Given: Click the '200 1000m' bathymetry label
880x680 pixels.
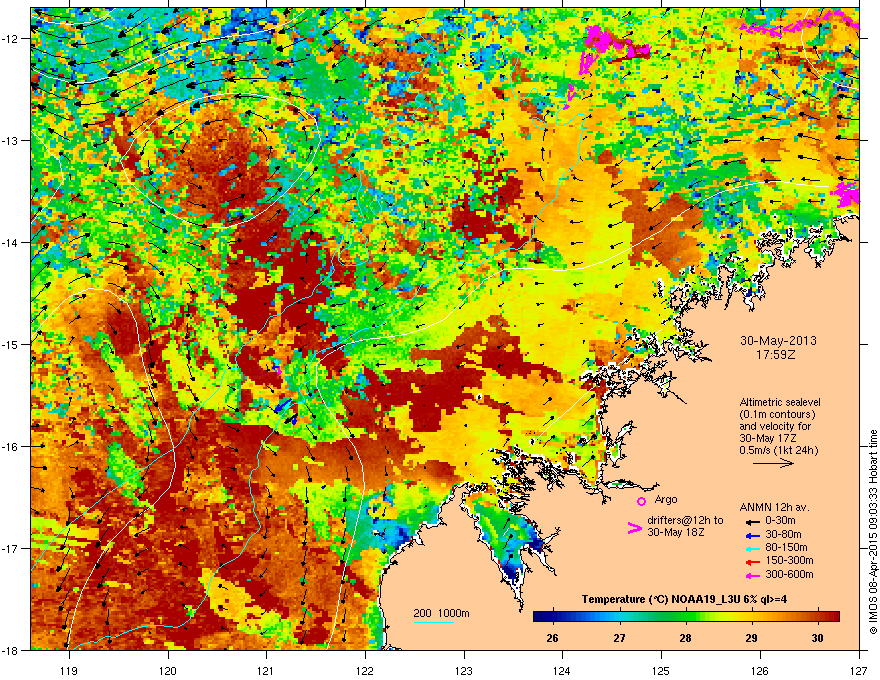Looking at the screenshot, I should click(441, 613).
